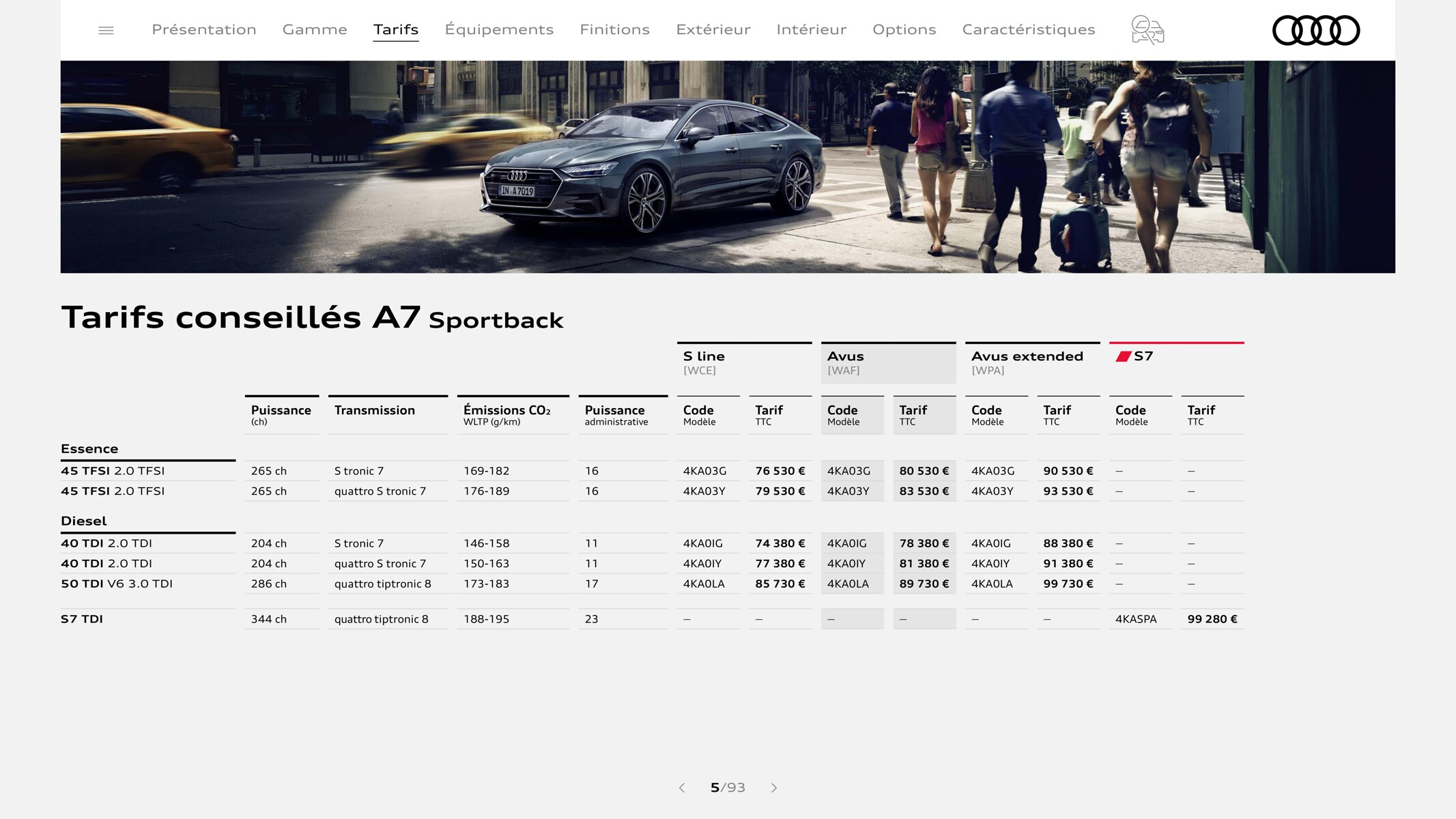Screen dimensions: 1456x819
Task: Click the price 83 530 €
Action: (924, 491)
